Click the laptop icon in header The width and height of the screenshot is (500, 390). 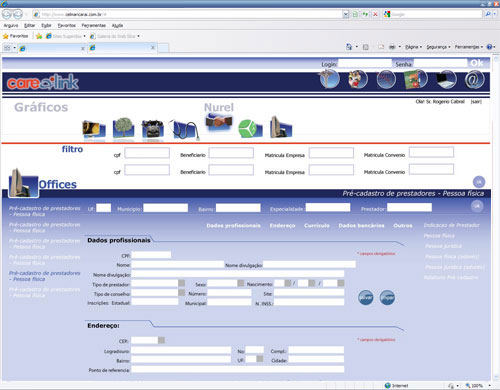pos(446,80)
